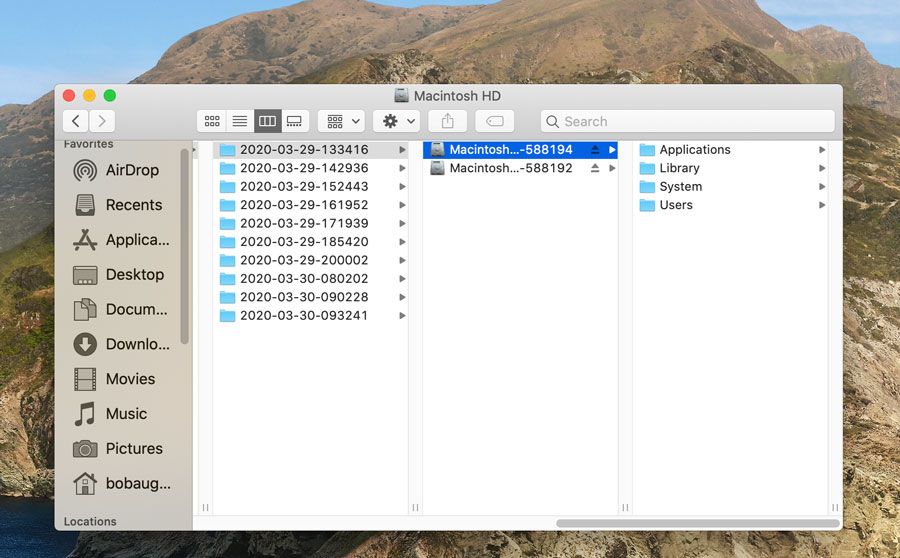Select folder 2020-03-29-171939

click(311, 223)
